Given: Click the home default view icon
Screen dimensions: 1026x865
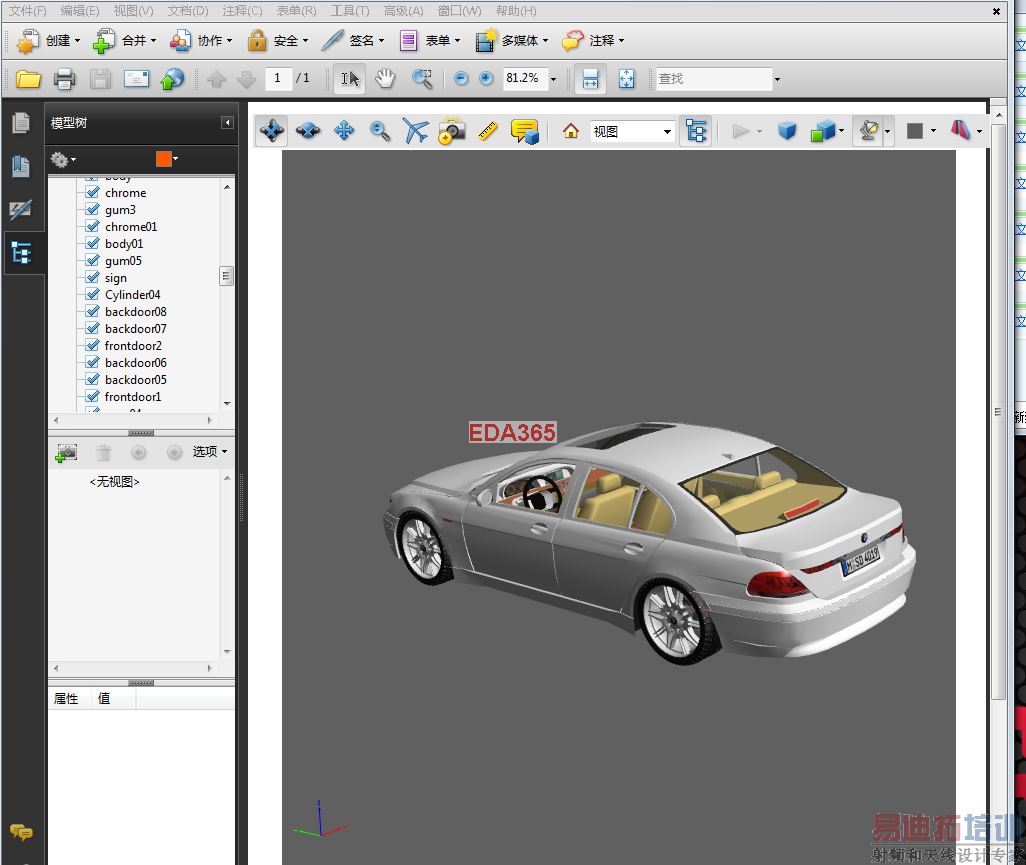Looking at the screenshot, I should point(571,131).
